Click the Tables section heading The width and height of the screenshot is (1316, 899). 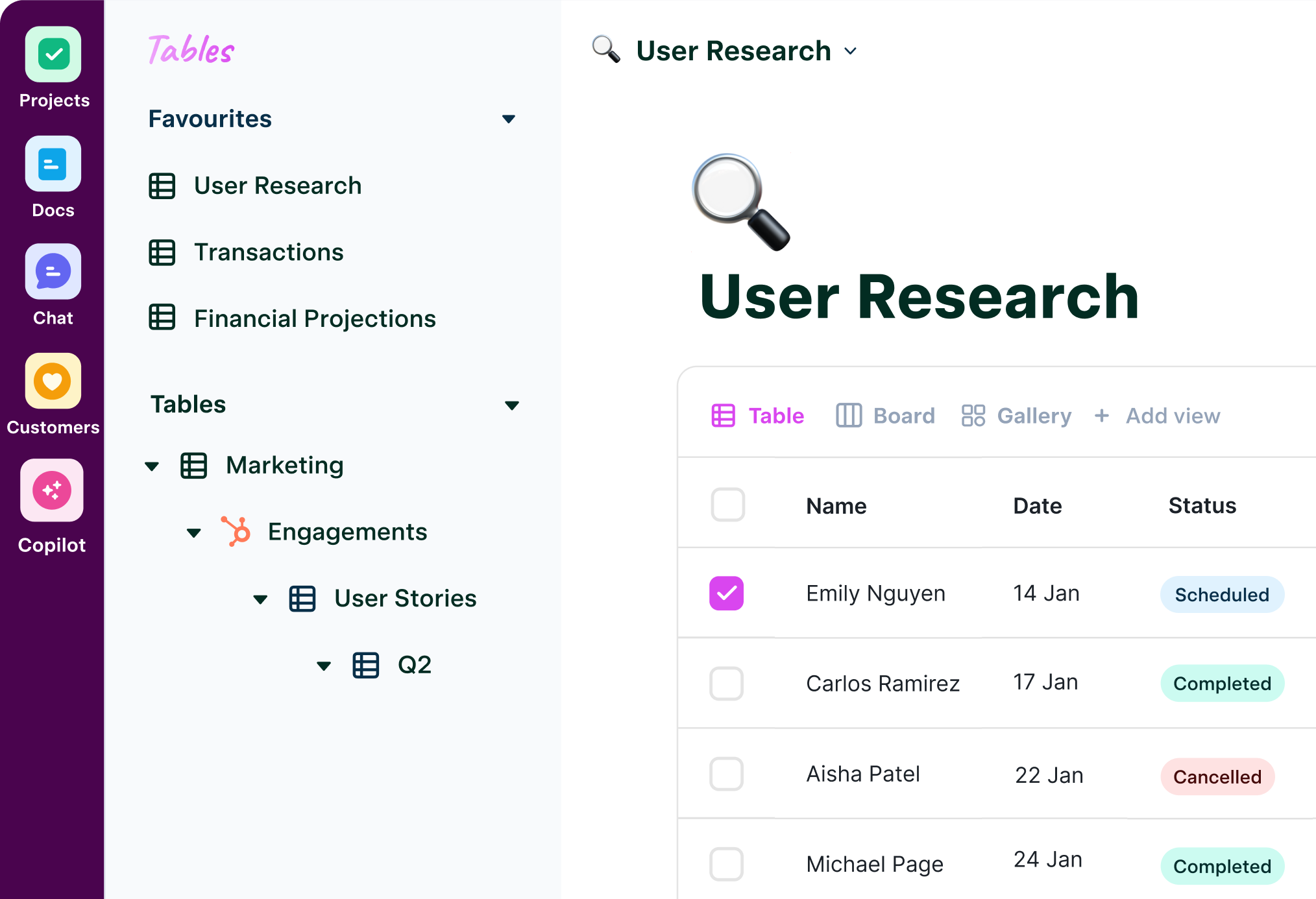tap(188, 405)
